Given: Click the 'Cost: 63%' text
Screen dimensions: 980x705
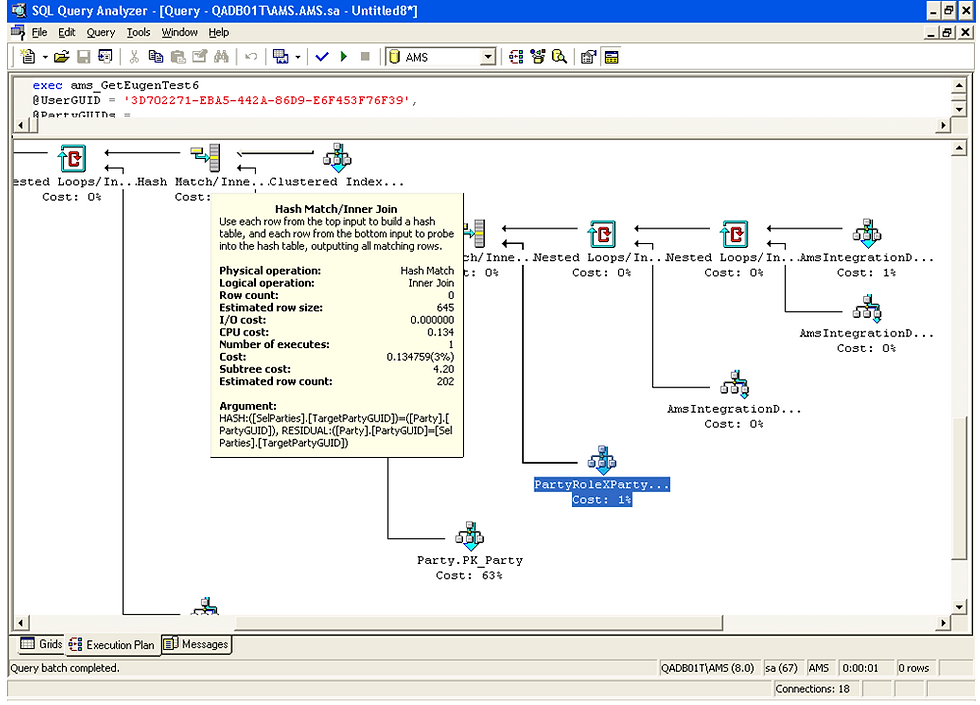Looking at the screenshot, I should click(469, 575).
